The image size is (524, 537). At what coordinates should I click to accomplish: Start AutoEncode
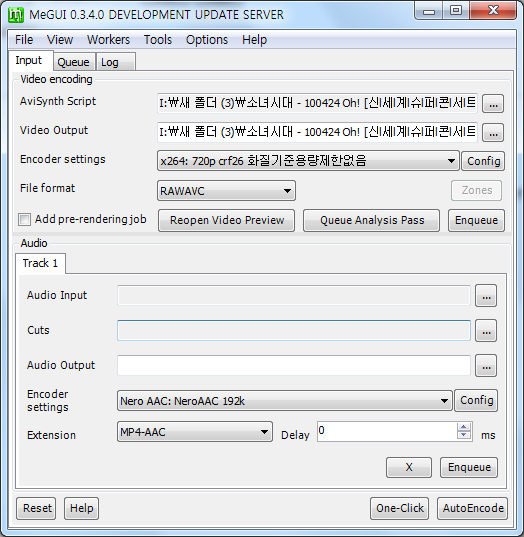473,508
